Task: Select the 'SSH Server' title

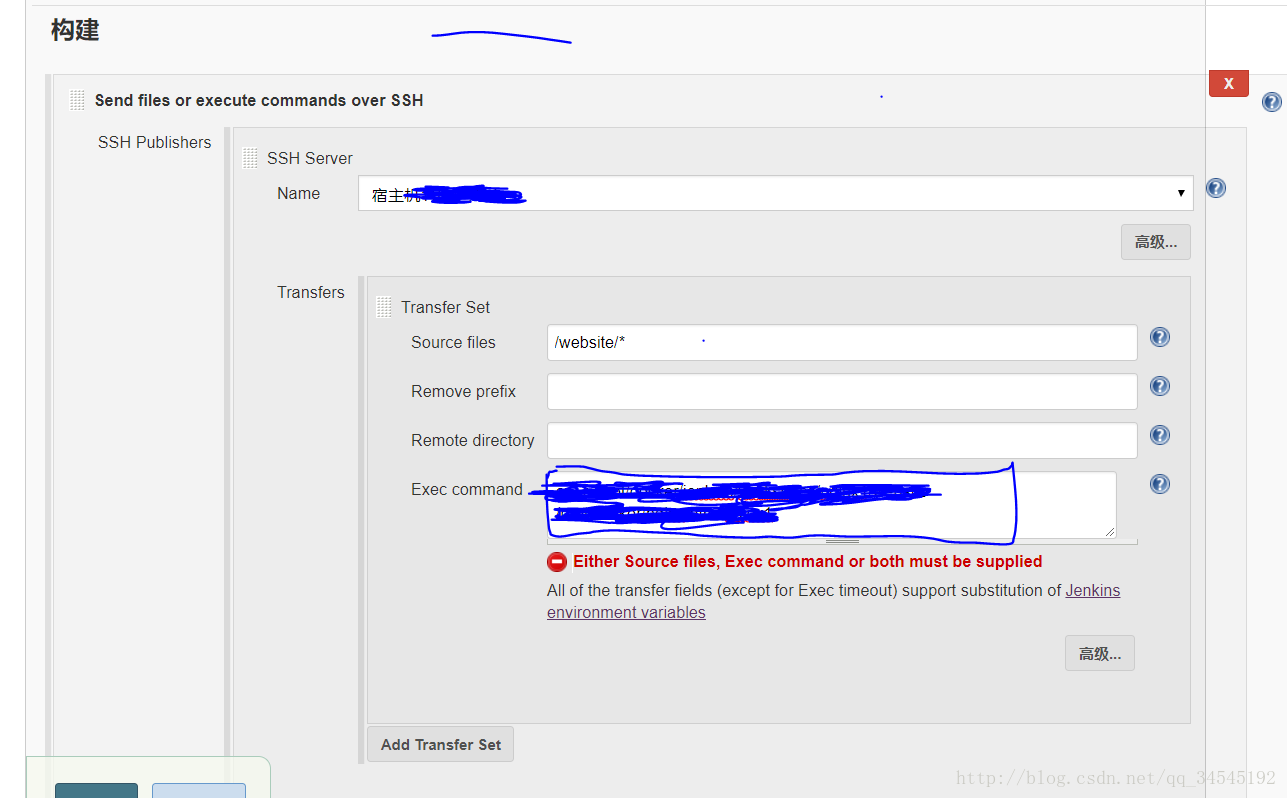Action: pyautogui.click(x=309, y=158)
